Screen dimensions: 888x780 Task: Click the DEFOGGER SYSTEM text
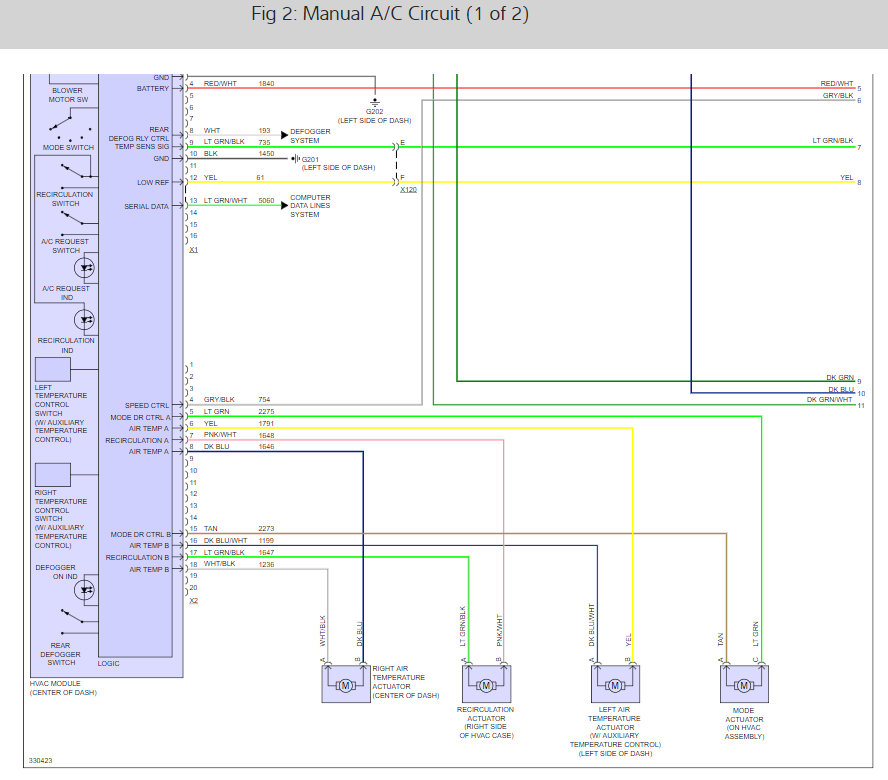tap(310, 136)
